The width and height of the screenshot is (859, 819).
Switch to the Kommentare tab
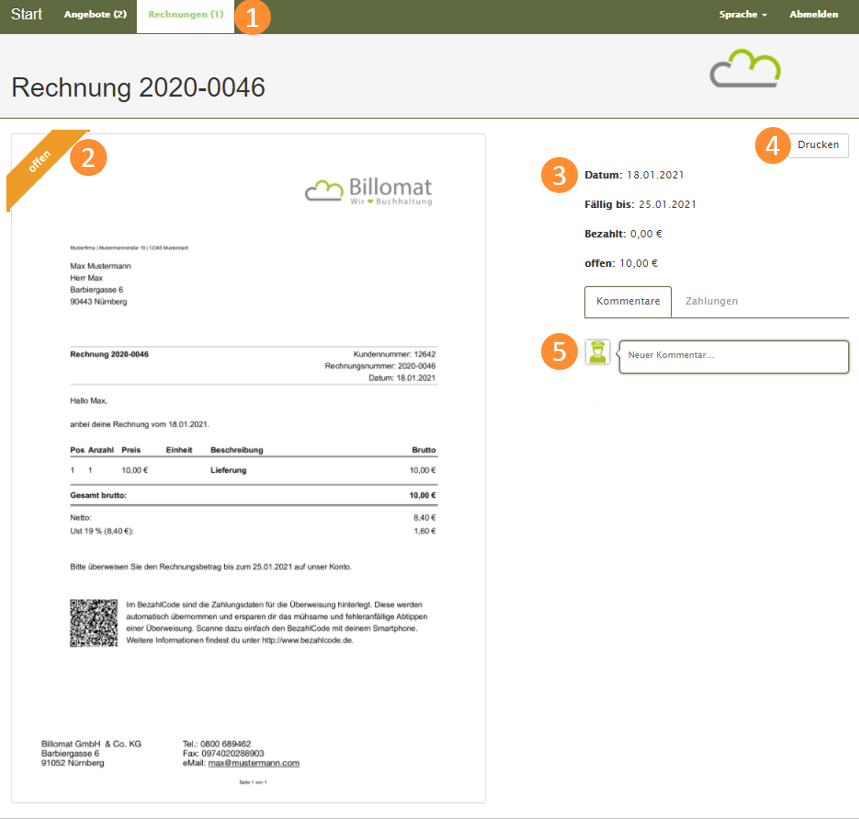pyautogui.click(x=628, y=301)
